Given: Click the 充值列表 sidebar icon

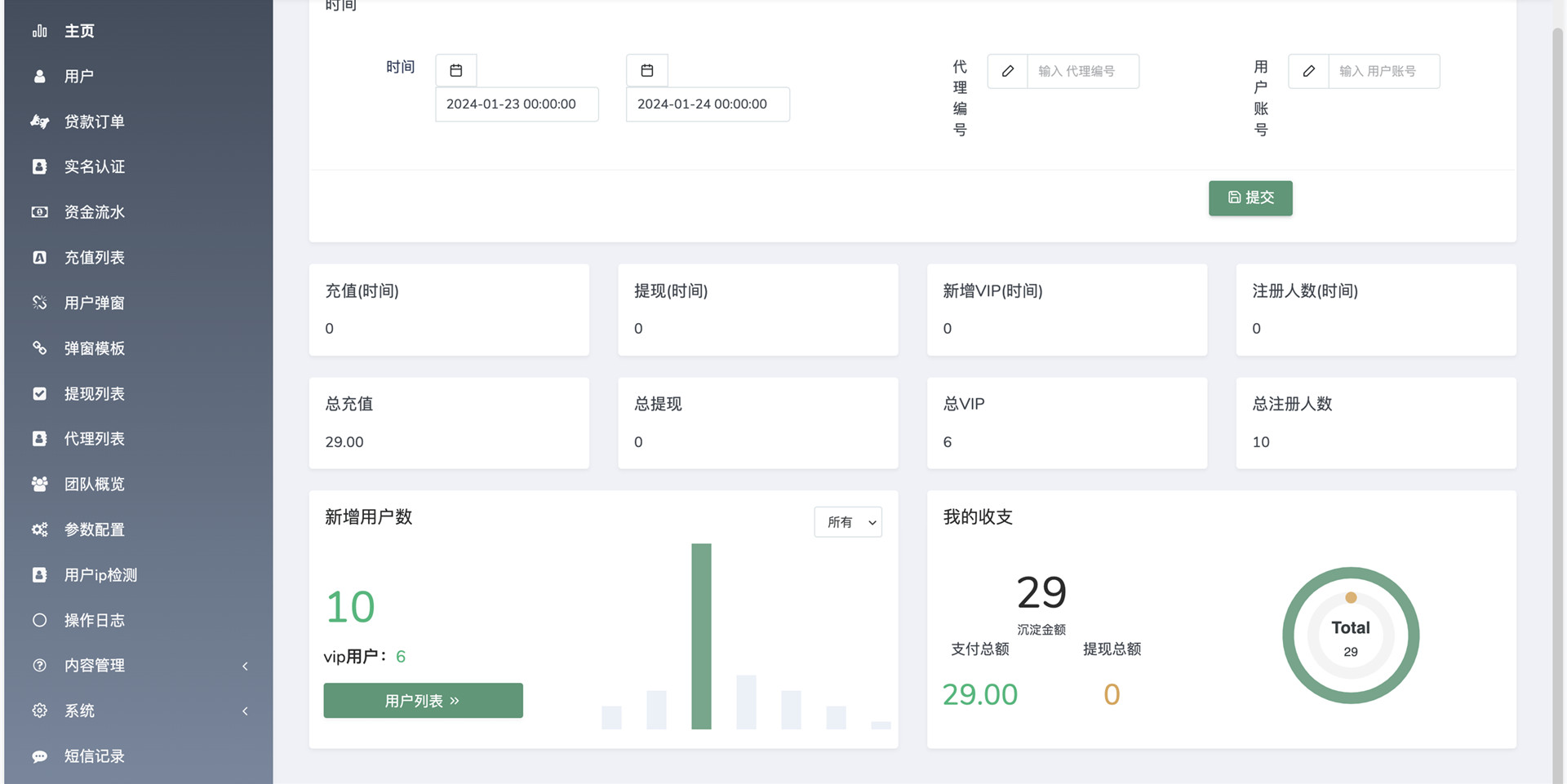Looking at the screenshot, I should point(39,258).
